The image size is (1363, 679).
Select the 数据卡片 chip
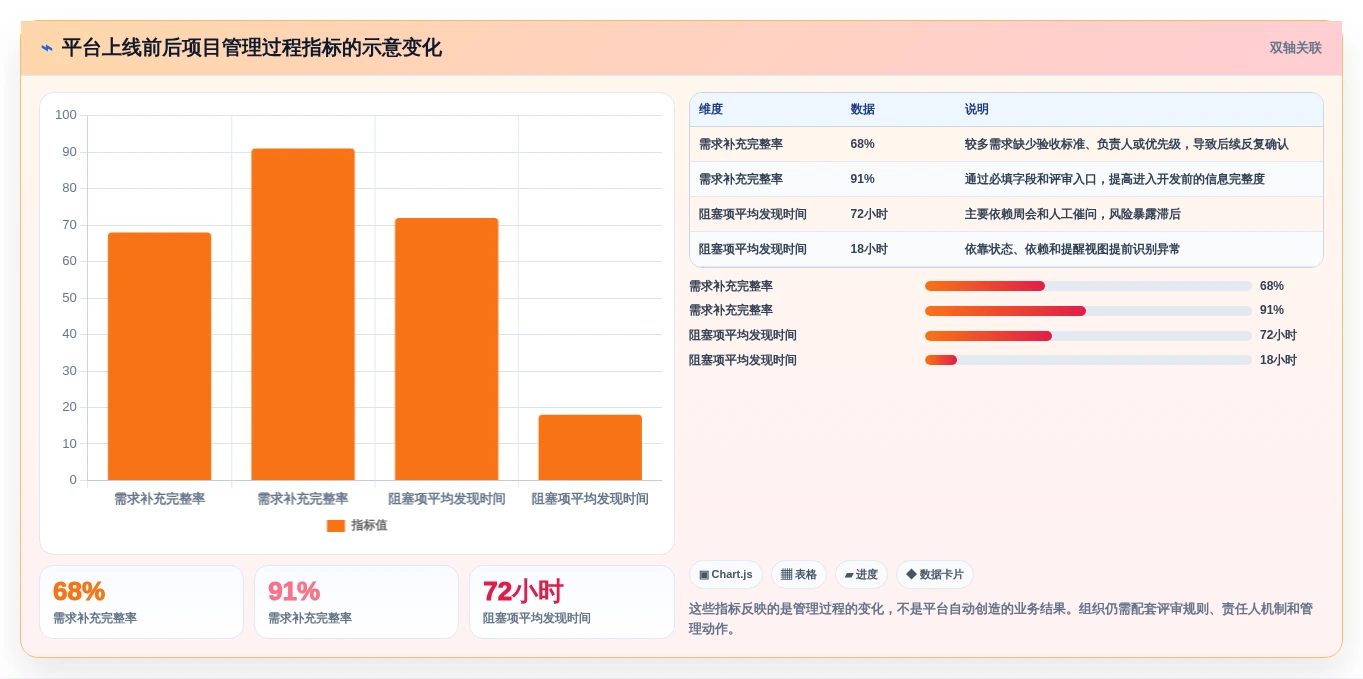(935, 575)
